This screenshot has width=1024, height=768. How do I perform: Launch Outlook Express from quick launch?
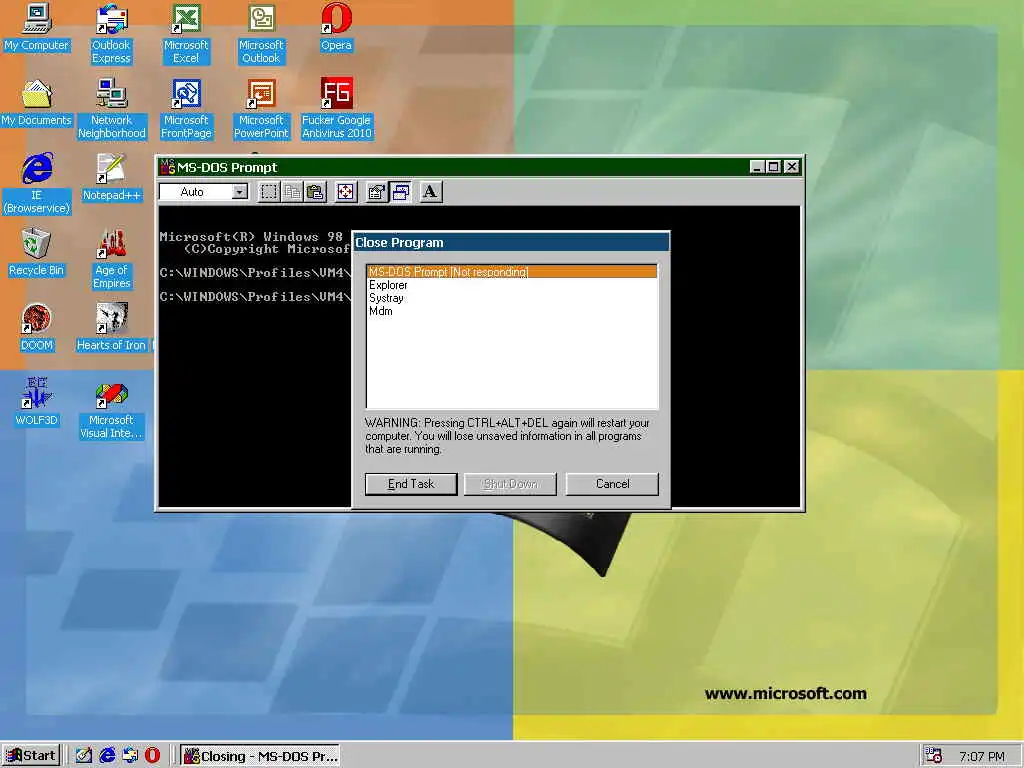click(x=129, y=756)
